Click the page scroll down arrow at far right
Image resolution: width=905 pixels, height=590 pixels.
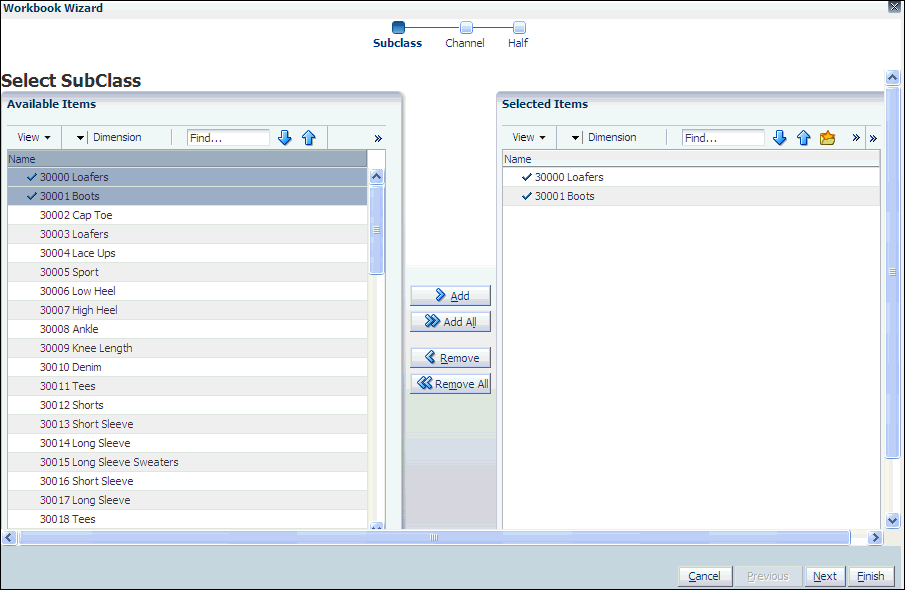[x=892, y=520]
